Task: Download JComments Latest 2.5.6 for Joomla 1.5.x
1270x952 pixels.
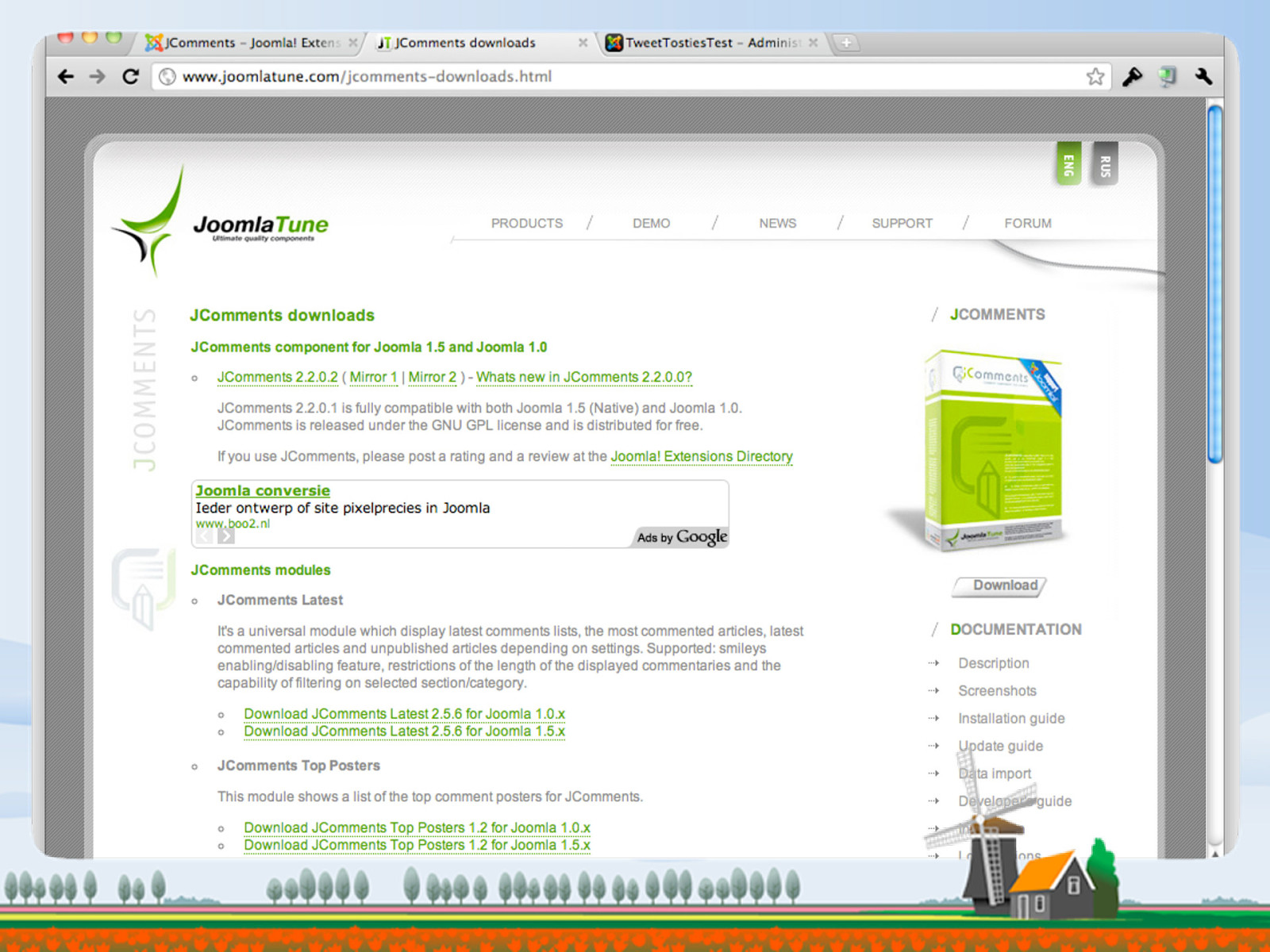Action: (x=405, y=731)
